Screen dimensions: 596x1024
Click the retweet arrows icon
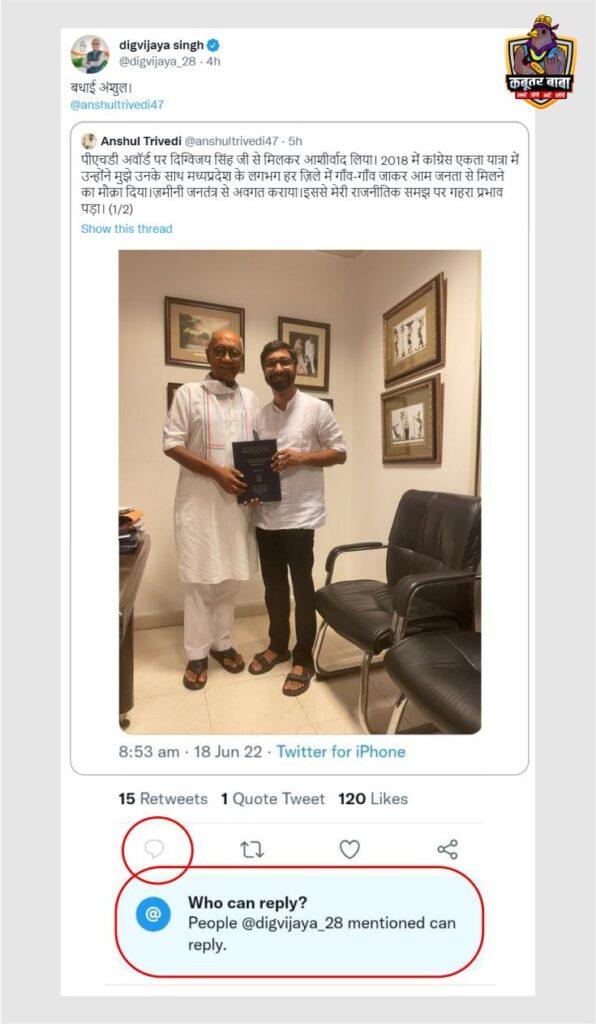click(252, 850)
